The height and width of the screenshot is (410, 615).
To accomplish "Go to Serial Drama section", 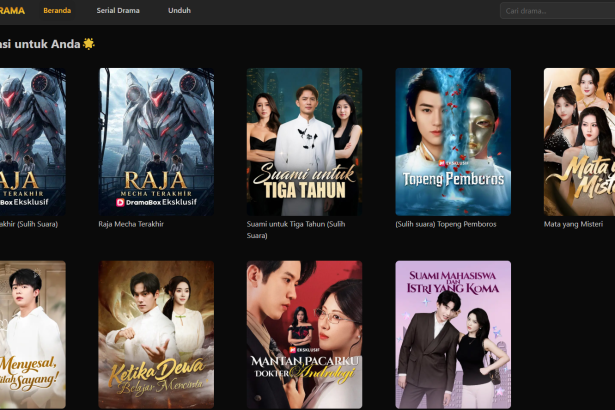I will click(118, 11).
